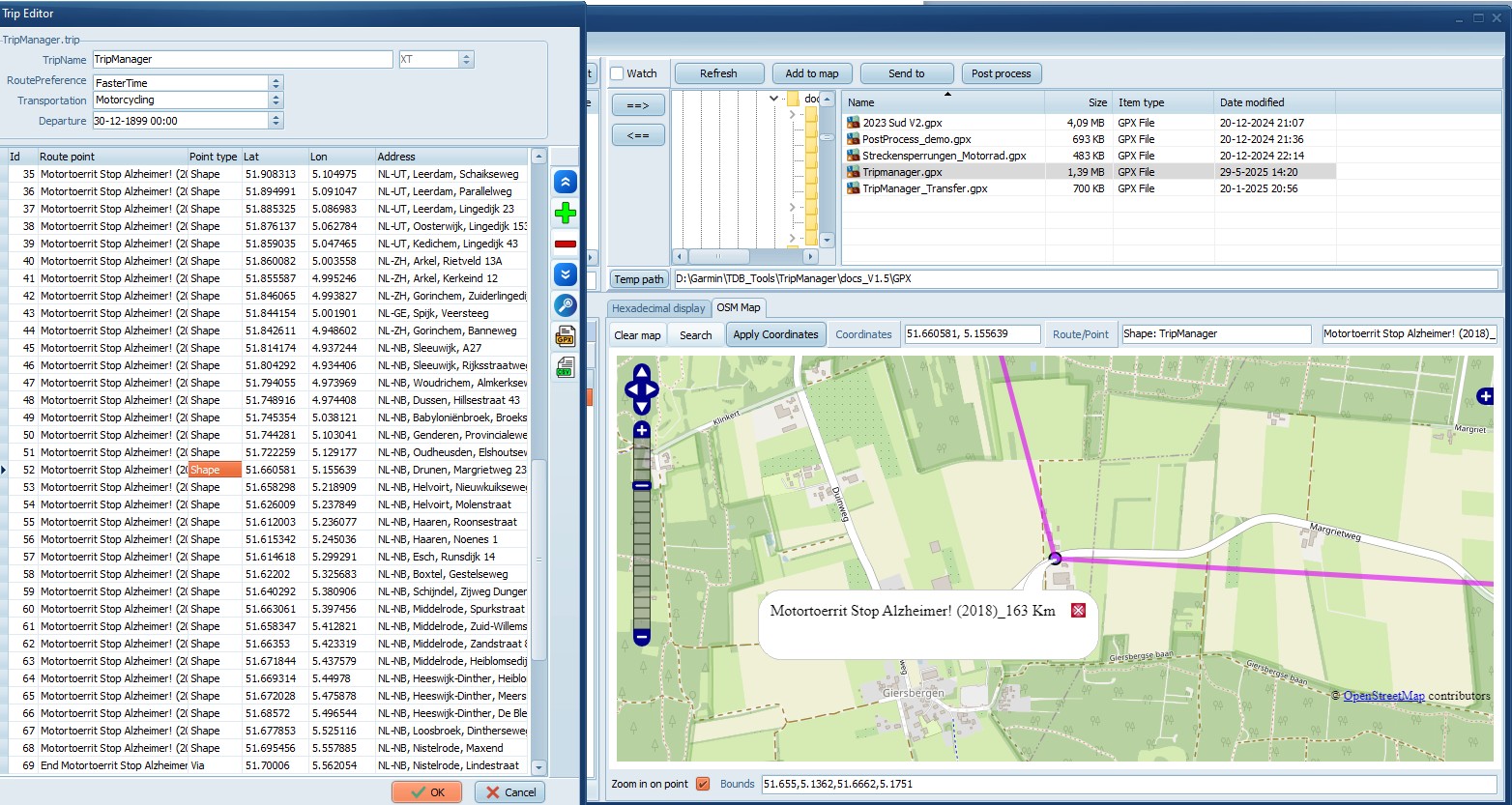Toggle the Zoom in on point checkbox
This screenshot has width=1512, height=805.
(703, 784)
